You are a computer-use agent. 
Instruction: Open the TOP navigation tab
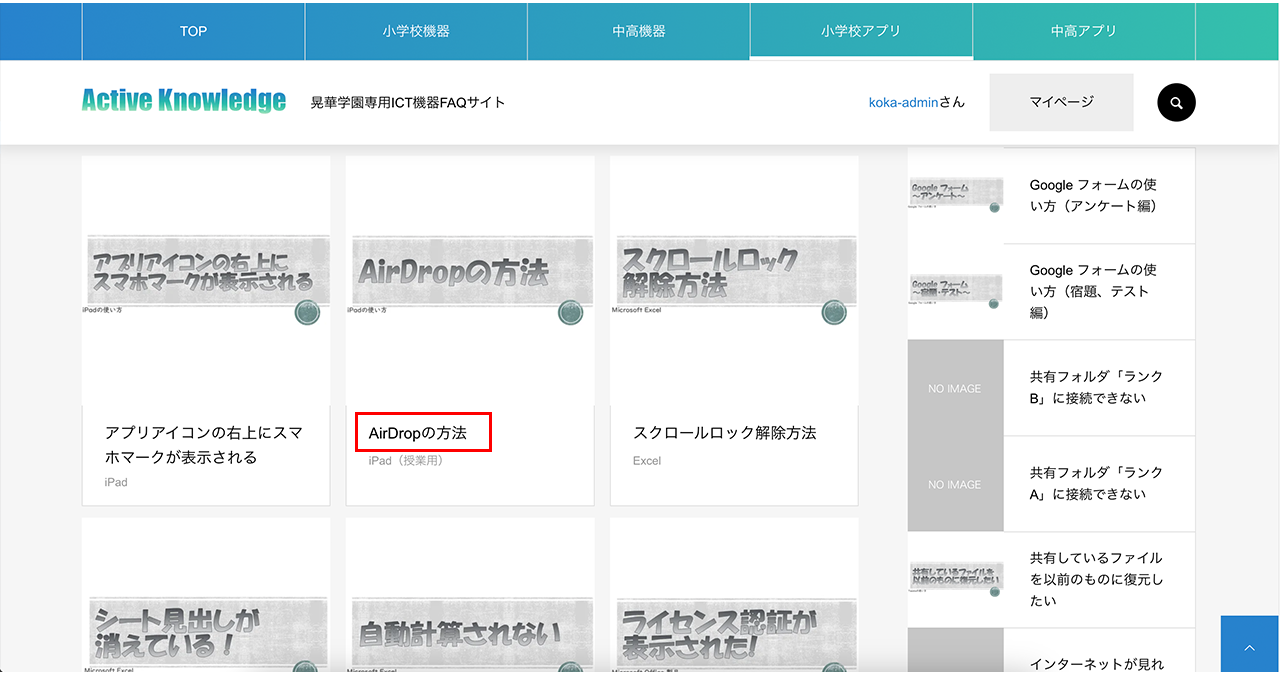pyautogui.click(x=193, y=31)
